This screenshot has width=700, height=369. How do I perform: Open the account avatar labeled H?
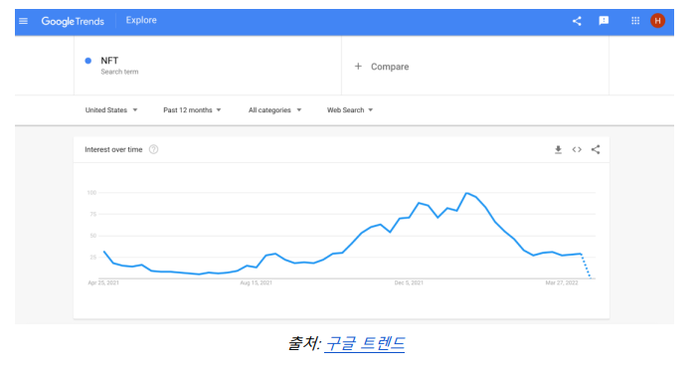pos(658,21)
